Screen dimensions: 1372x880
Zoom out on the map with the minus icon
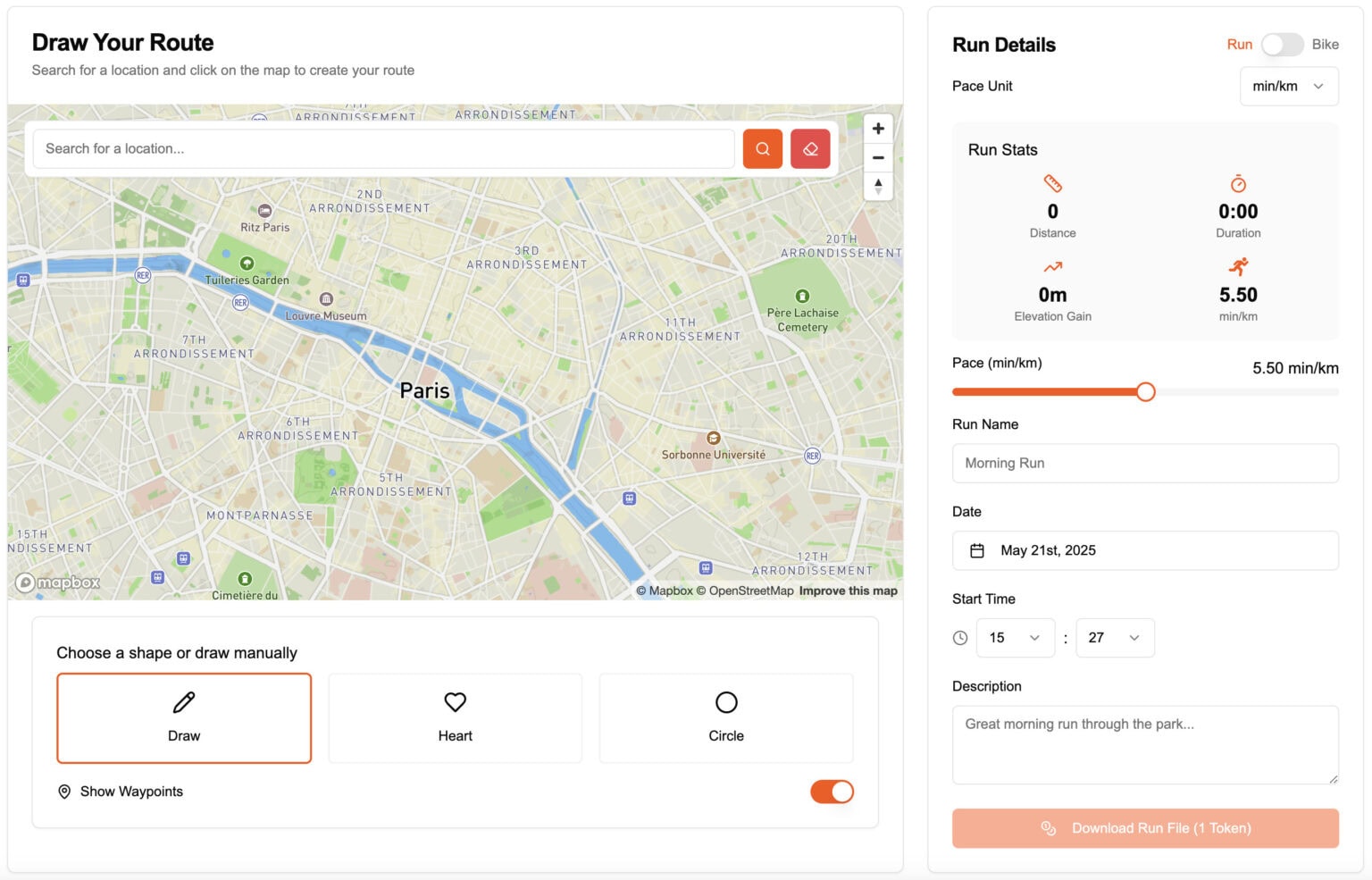(878, 157)
